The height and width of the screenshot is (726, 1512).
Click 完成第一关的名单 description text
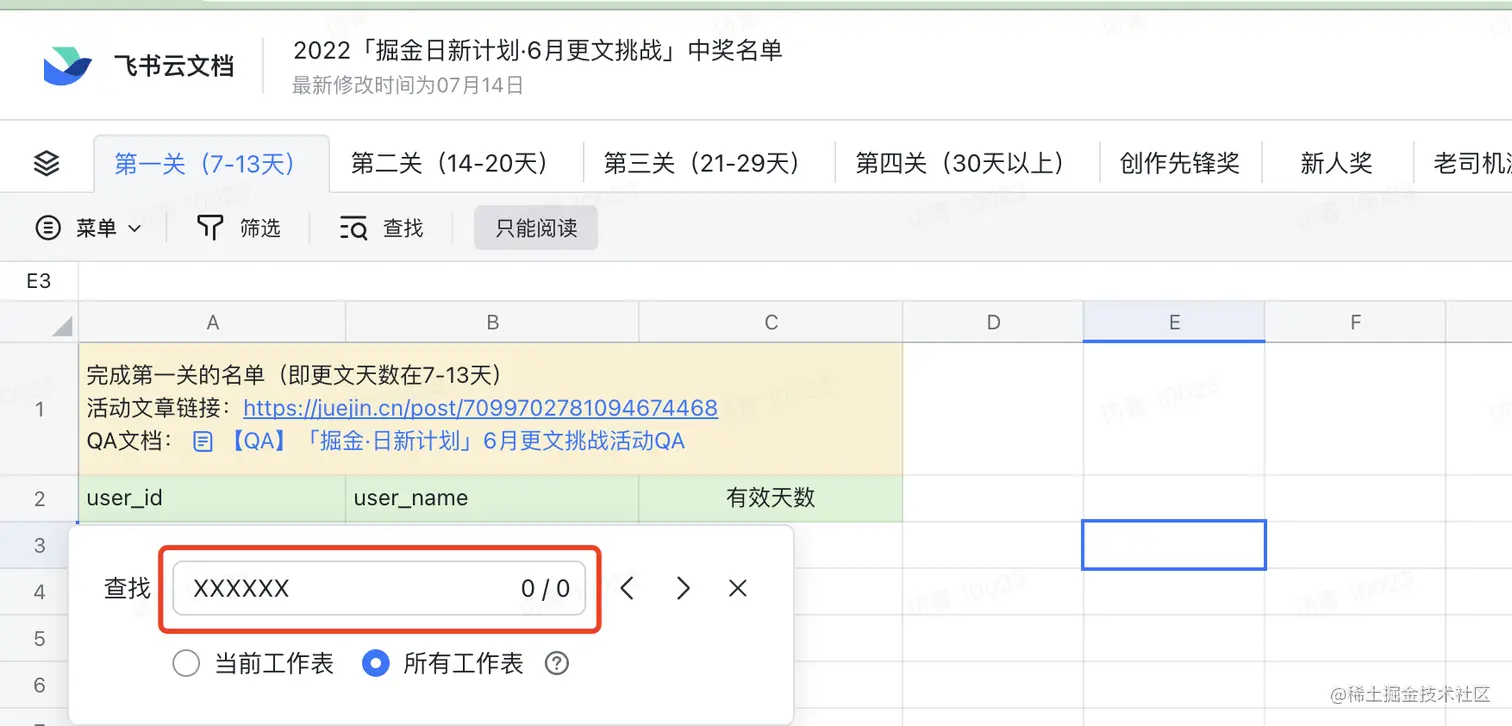(294, 375)
